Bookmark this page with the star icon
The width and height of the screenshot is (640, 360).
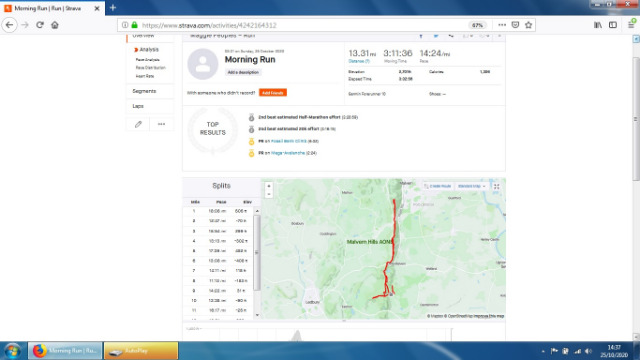[529, 25]
